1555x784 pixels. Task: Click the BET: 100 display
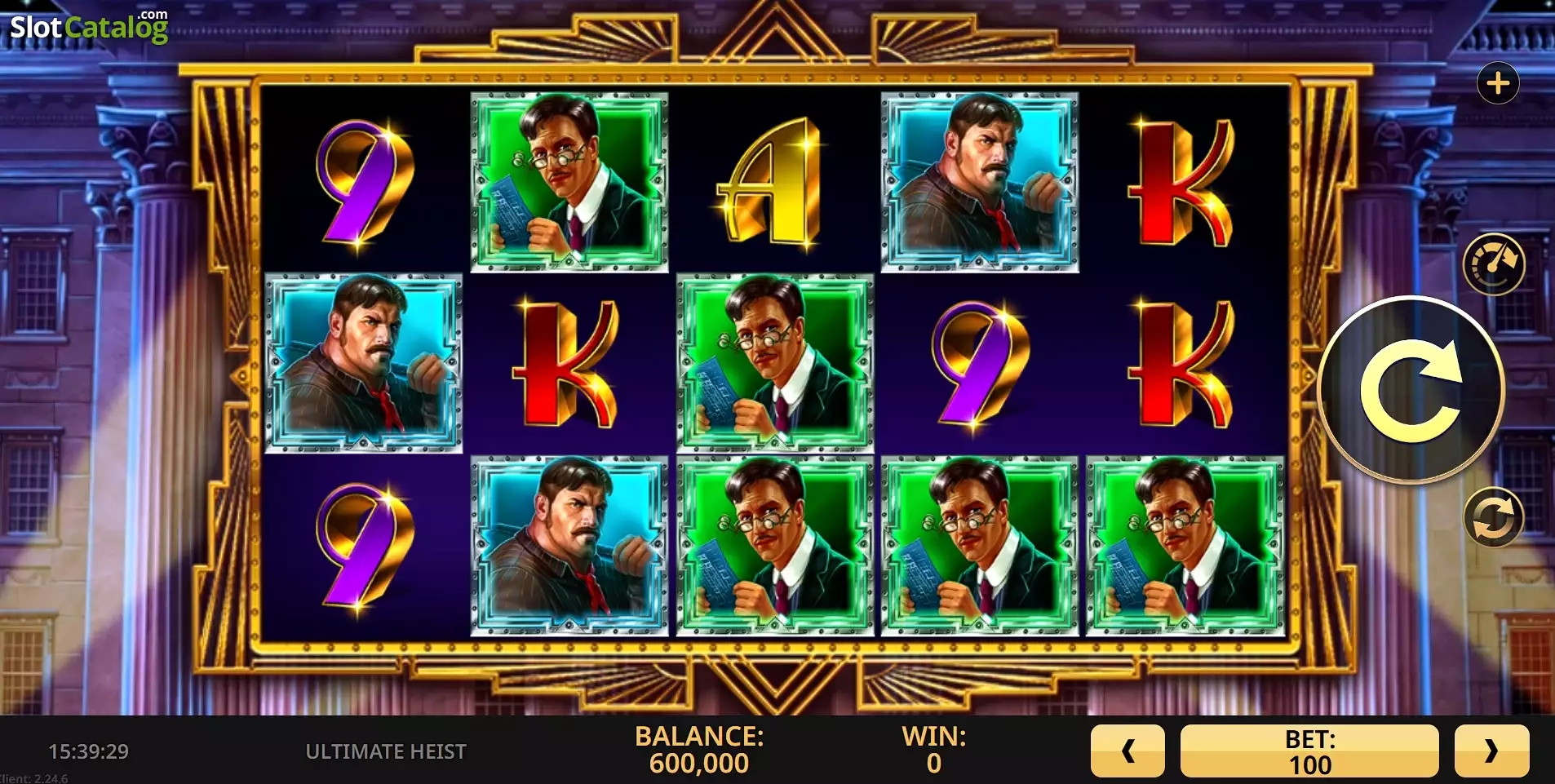(1309, 751)
